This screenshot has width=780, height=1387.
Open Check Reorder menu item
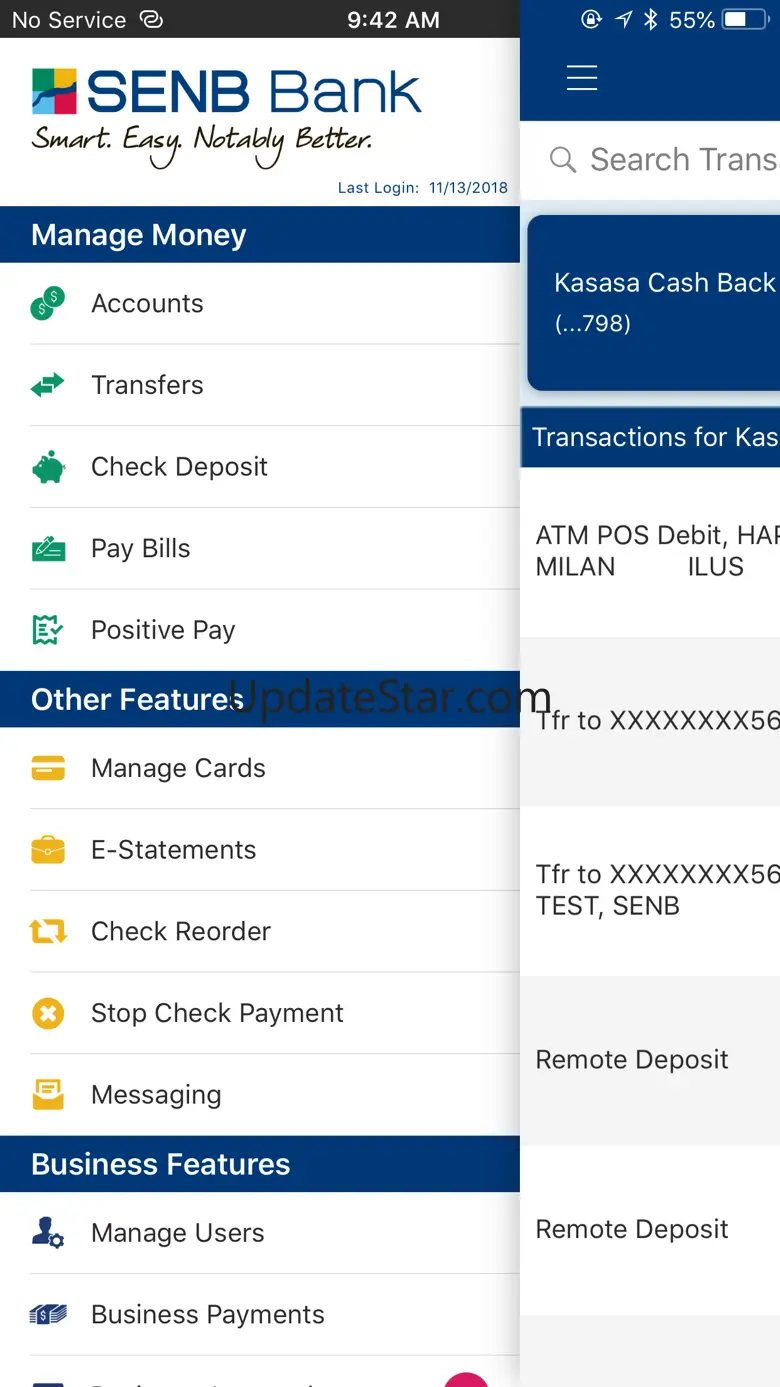260,932
